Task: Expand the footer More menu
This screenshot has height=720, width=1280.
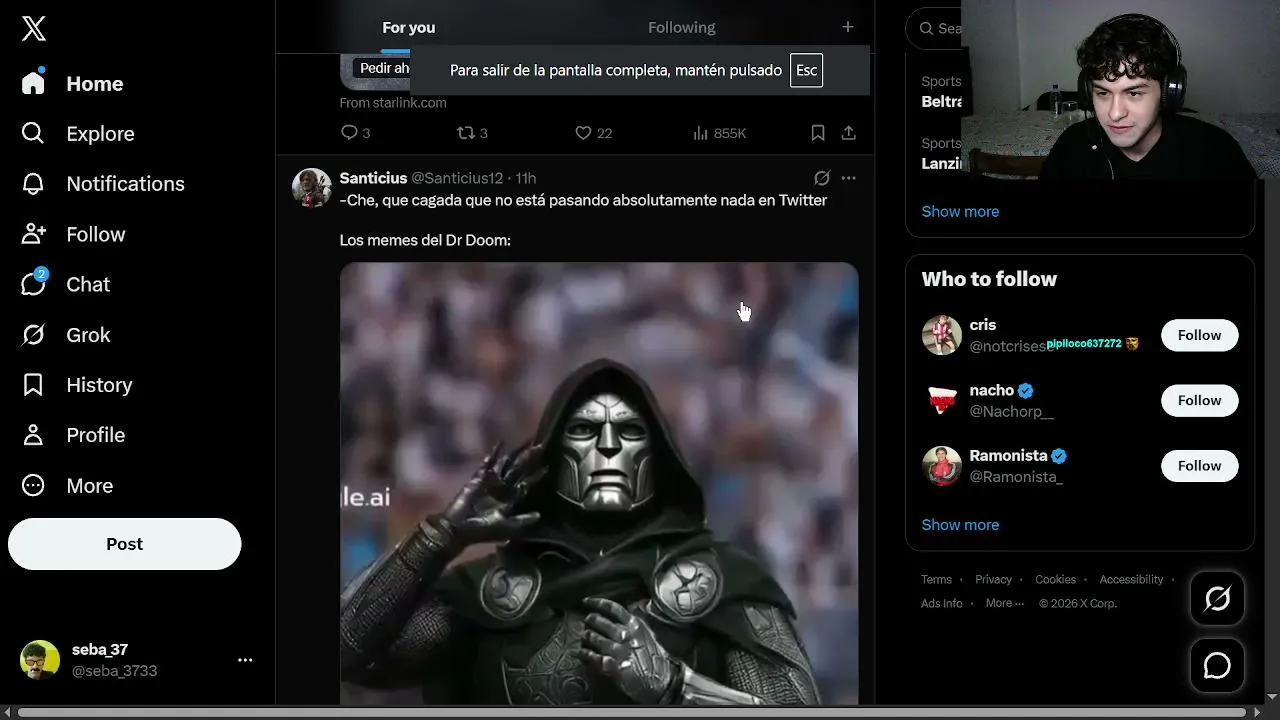Action: [1005, 603]
